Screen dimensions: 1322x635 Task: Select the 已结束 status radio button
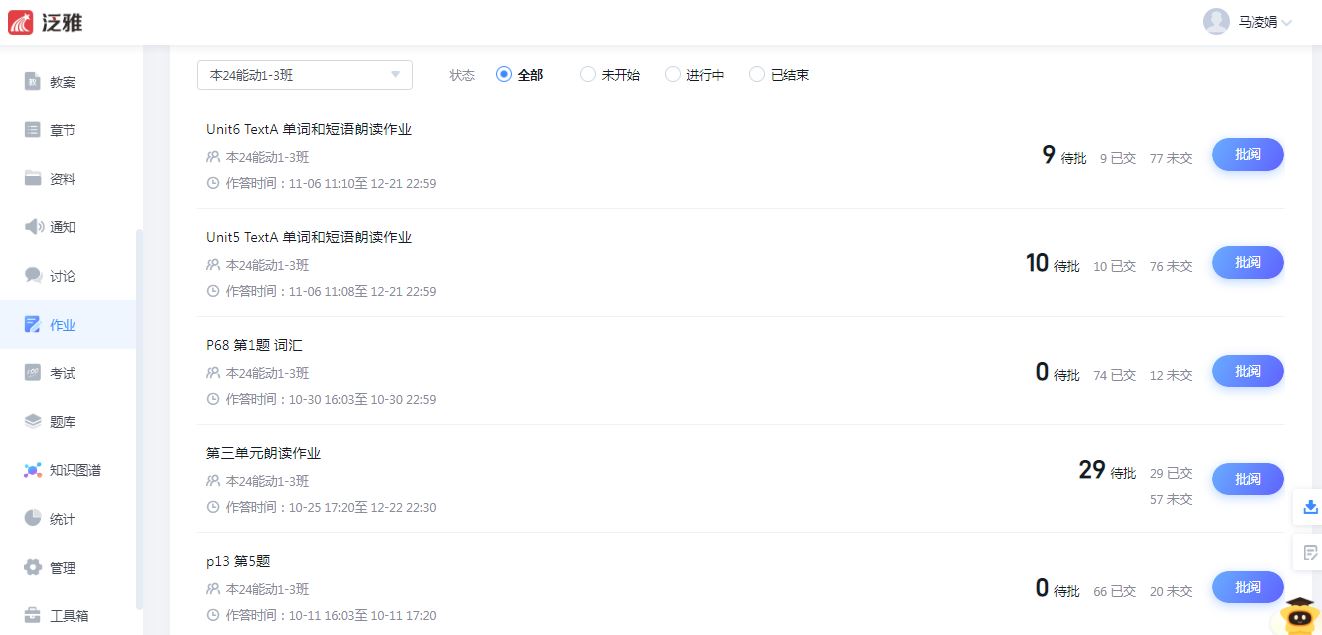coord(757,74)
